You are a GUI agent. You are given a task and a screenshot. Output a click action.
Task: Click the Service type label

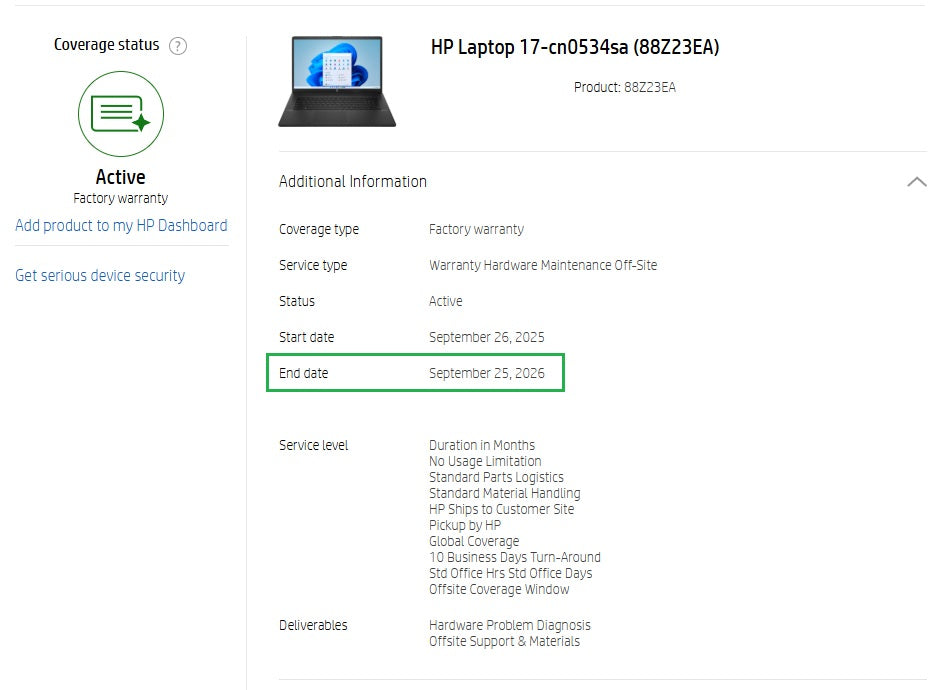pos(313,265)
